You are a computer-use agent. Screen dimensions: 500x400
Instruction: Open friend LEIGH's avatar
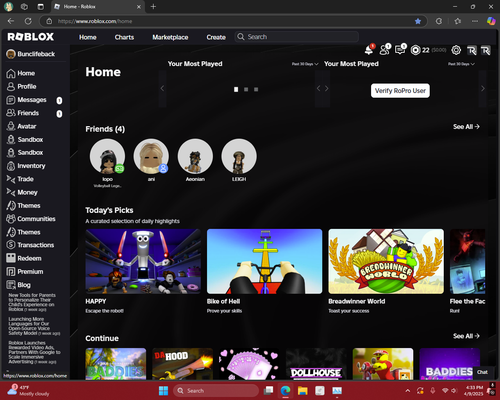[239, 156]
